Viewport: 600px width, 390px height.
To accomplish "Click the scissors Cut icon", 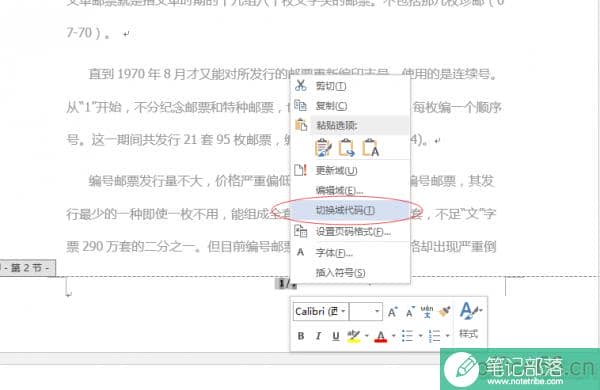I will coord(301,86).
